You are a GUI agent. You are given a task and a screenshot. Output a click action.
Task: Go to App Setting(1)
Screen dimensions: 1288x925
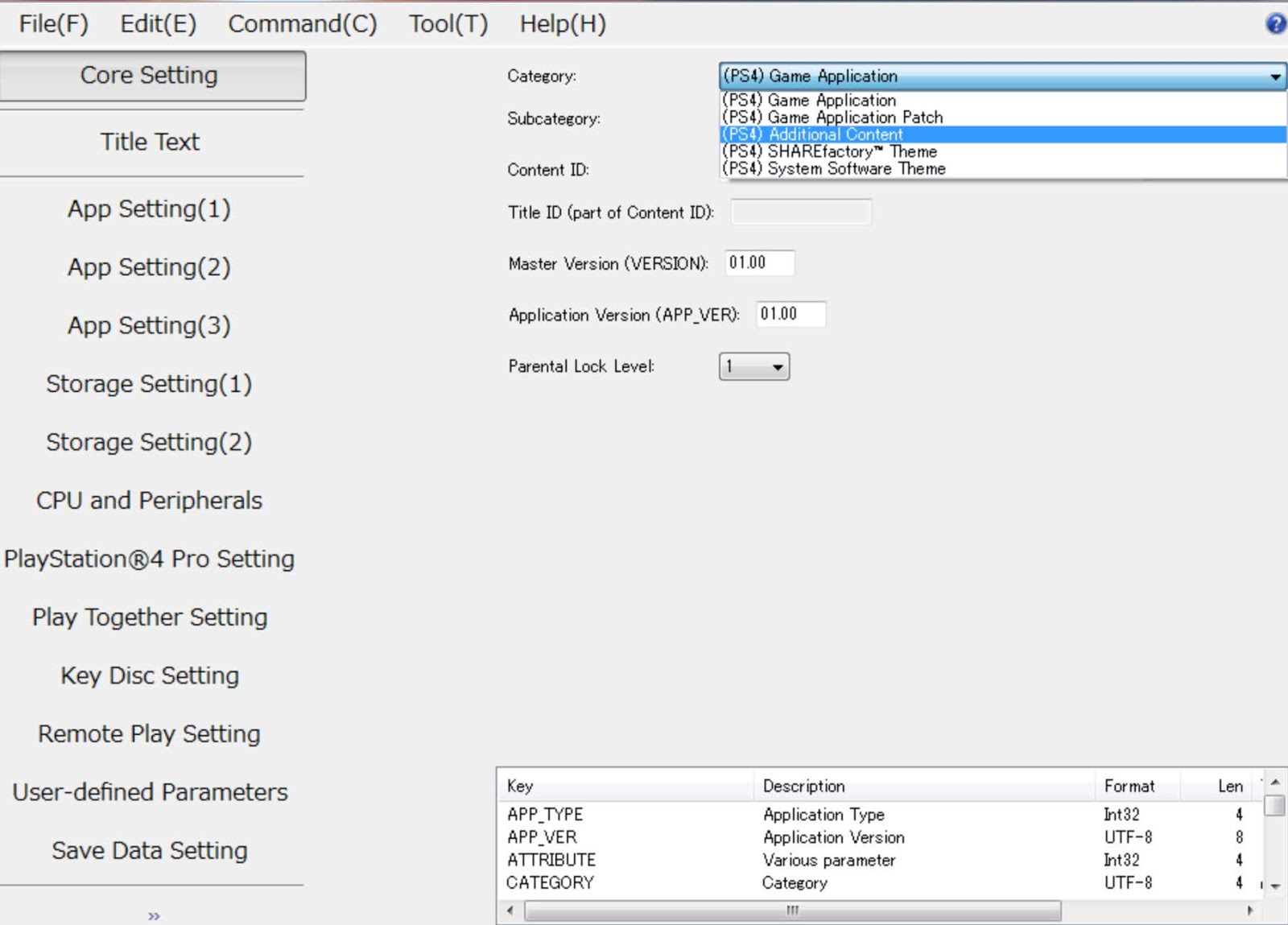click(x=149, y=209)
